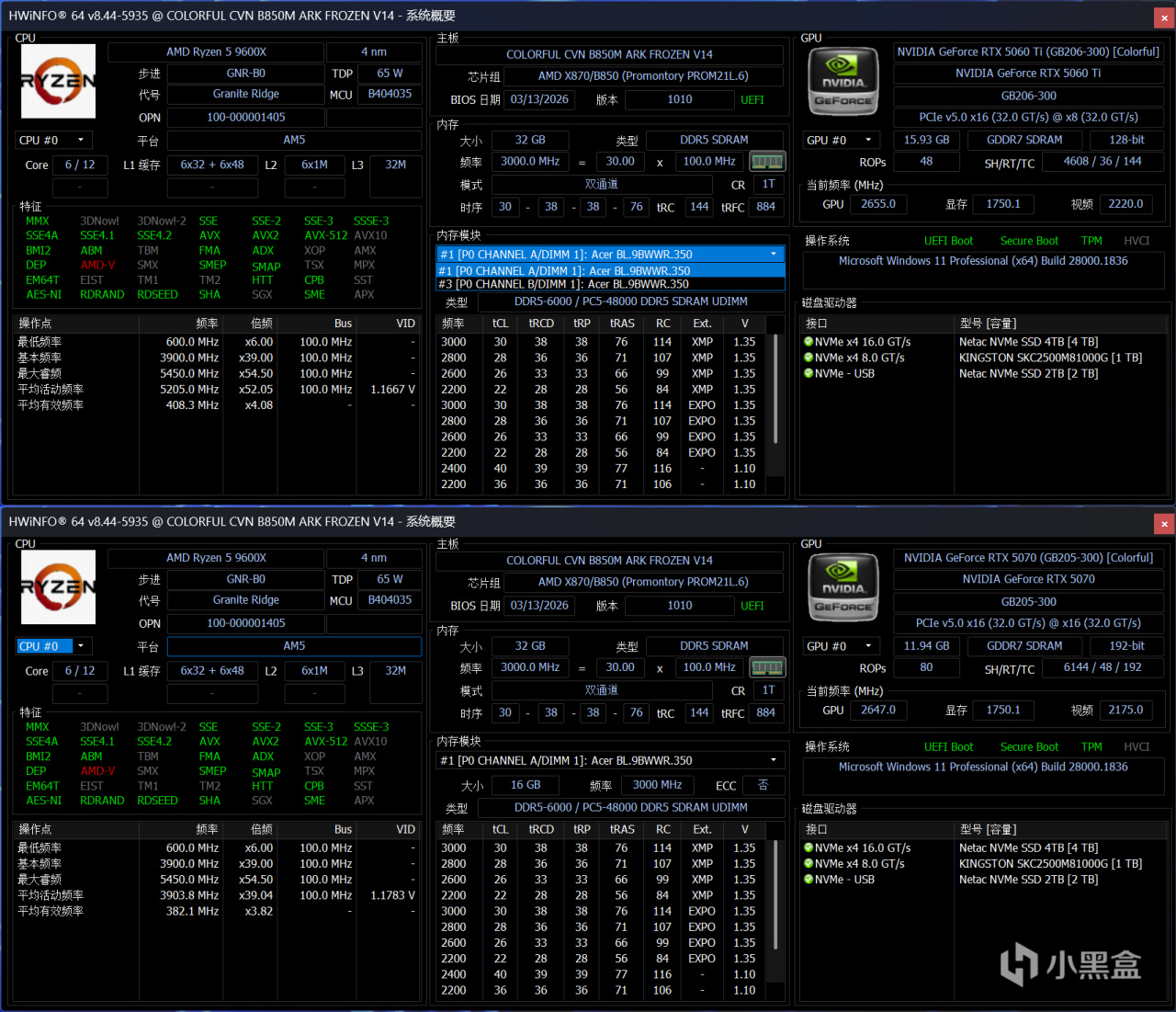Image resolution: width=1176 pixels, height=1012 pixels.
Task: Click the video clock value '2220.0'
Action: [1125, 204]
